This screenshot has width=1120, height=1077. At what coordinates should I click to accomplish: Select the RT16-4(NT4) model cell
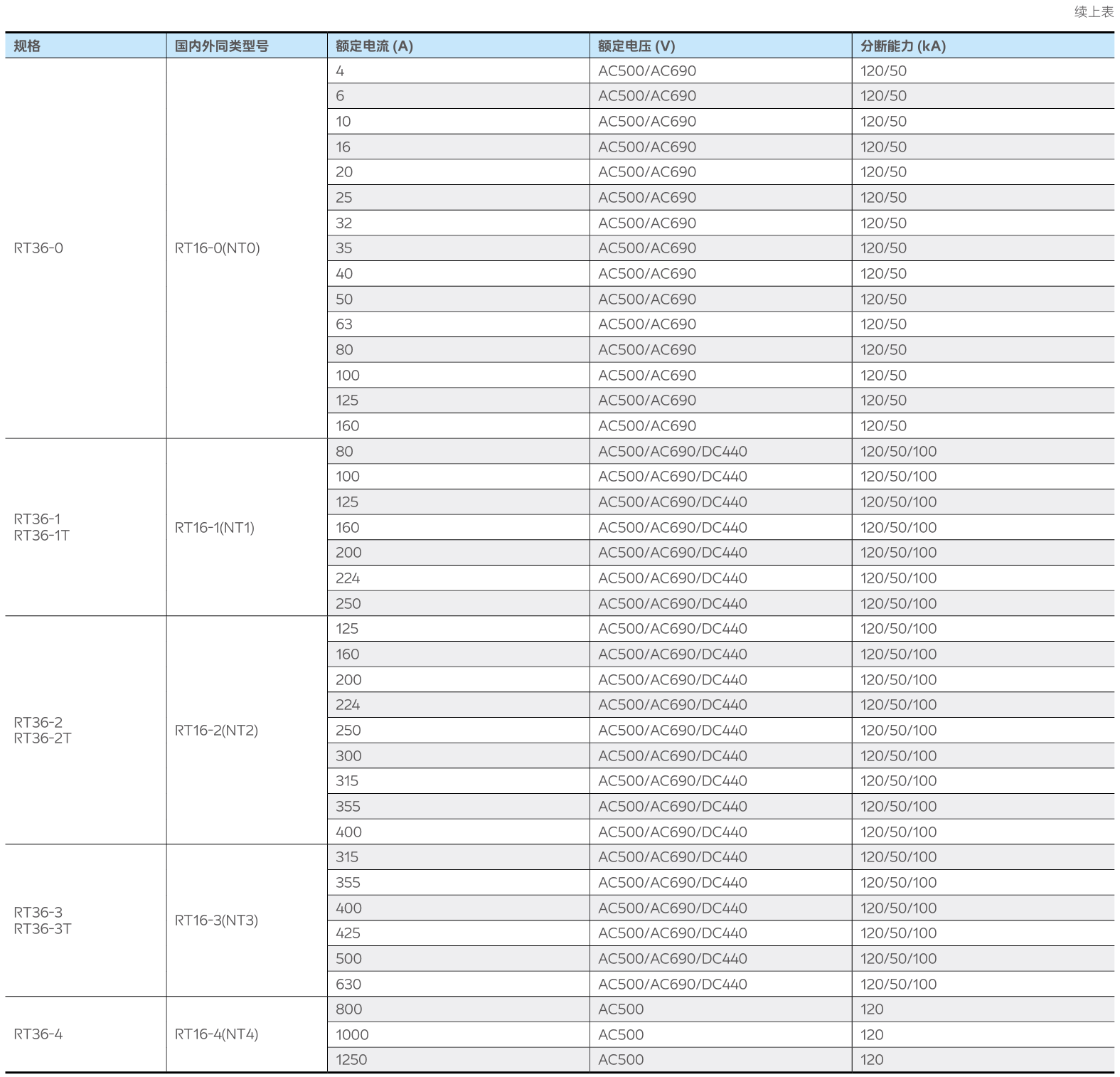pyautogui.click(x=216, y=1034)
